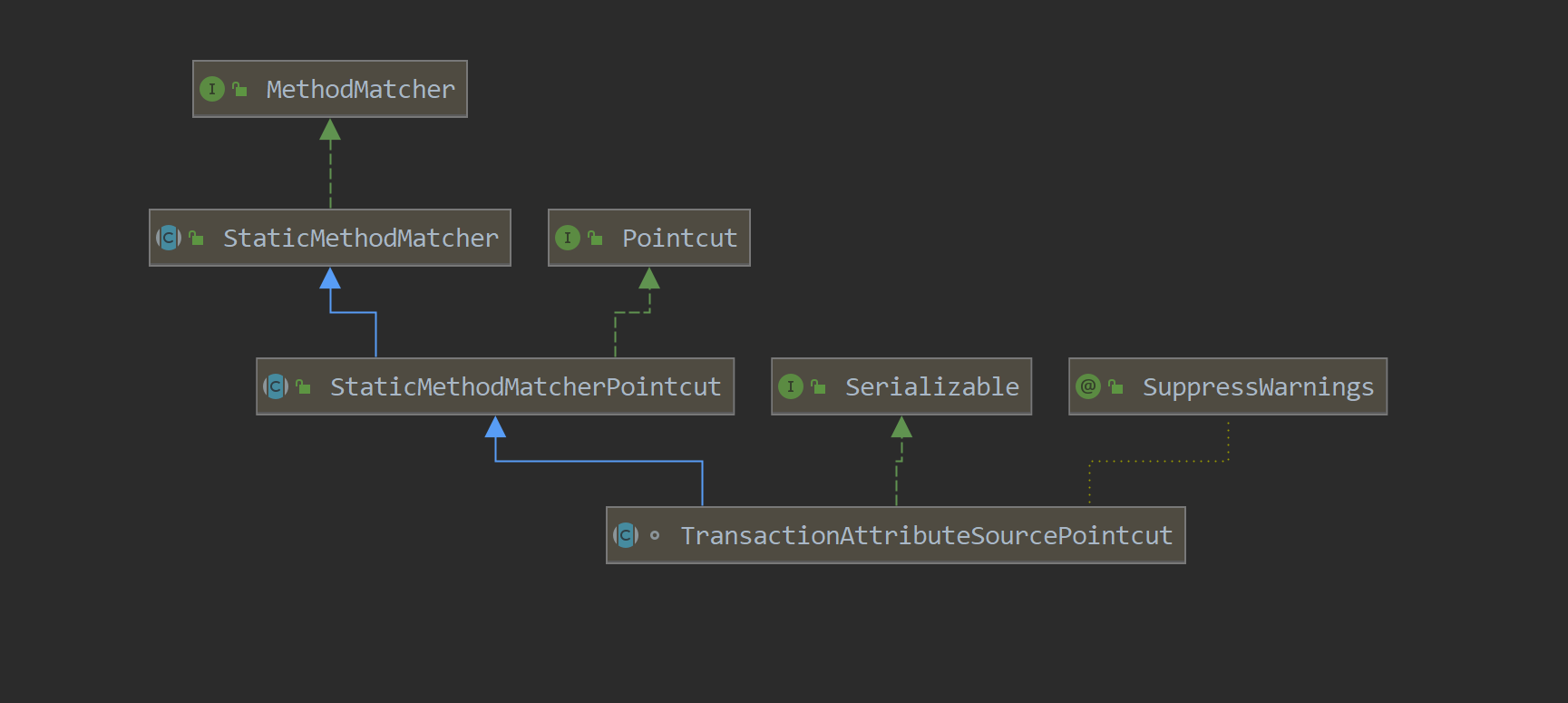
Task: Select the StaticMethodMatcher node label
Action: [x=360, y=238]
